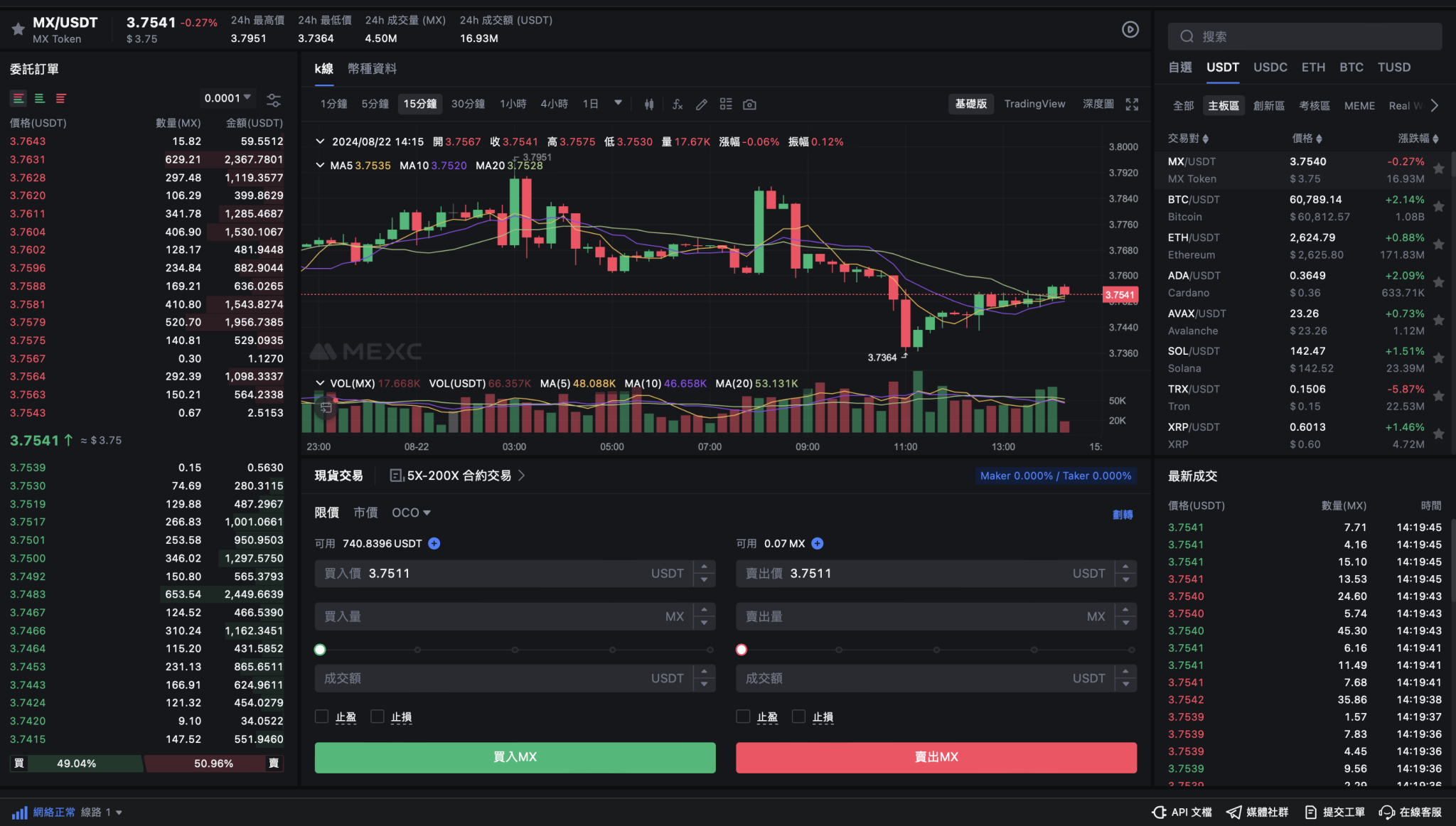Open online customer service in footer
This screenshot has height=826, width=1456.
(1410, 812)
